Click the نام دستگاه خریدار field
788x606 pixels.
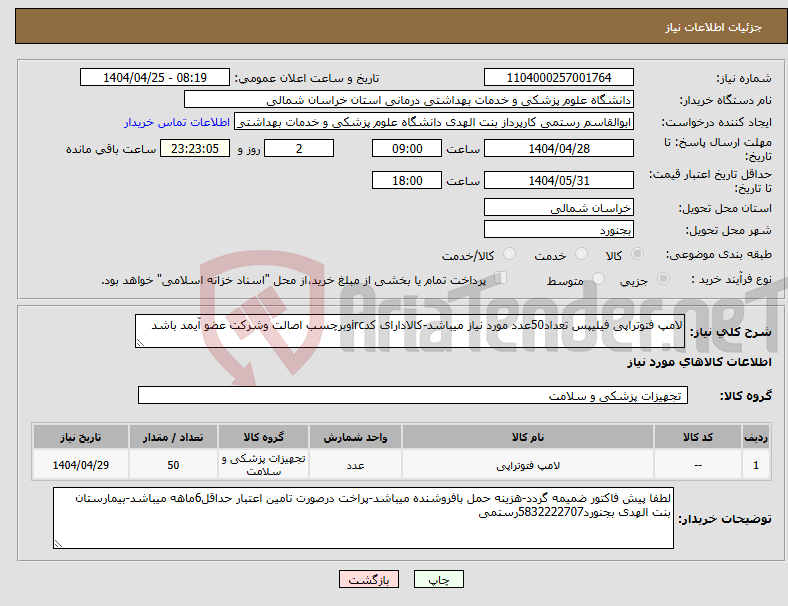pyautogui.click(x=409, y=99)
